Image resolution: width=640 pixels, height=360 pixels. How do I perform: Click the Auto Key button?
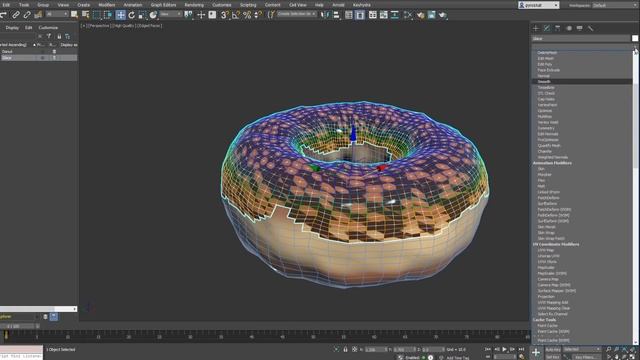coord(553,349)
